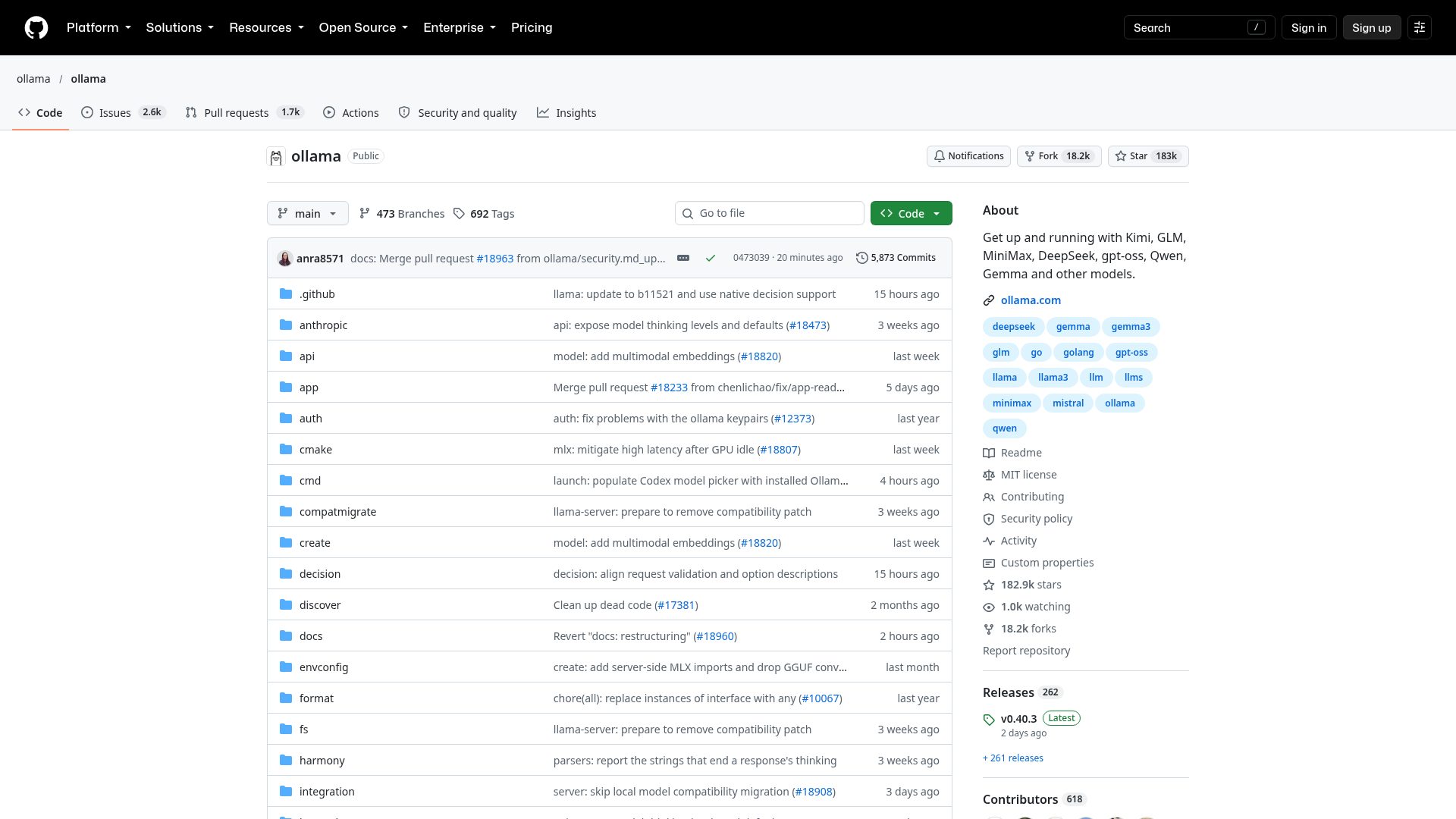Expand the commit message ellipsis icon
1456x819 pixels.
[683, 258]
